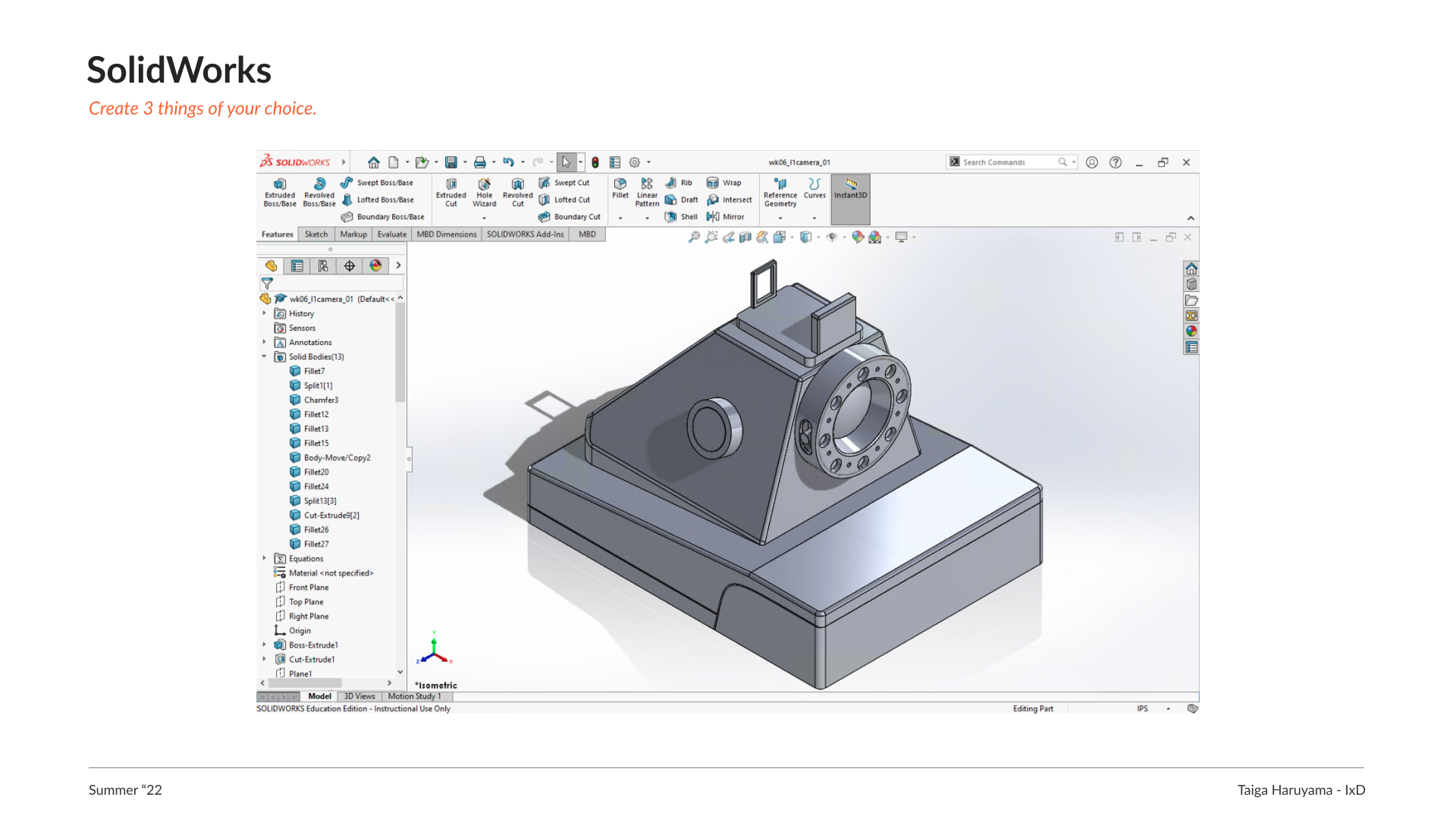Toggle the stoplight rebuild icon
Screen dimensions: 1456x819
tap(595, 162)
